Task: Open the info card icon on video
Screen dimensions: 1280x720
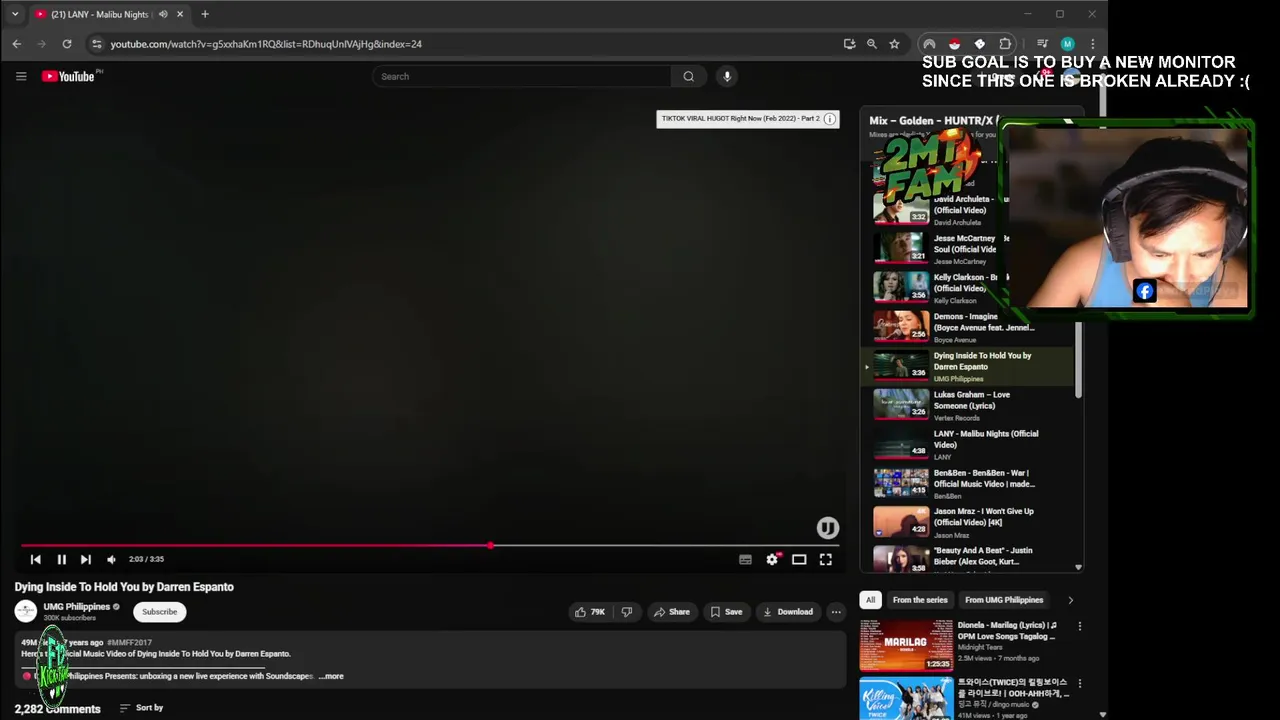Action: point(829,119)
